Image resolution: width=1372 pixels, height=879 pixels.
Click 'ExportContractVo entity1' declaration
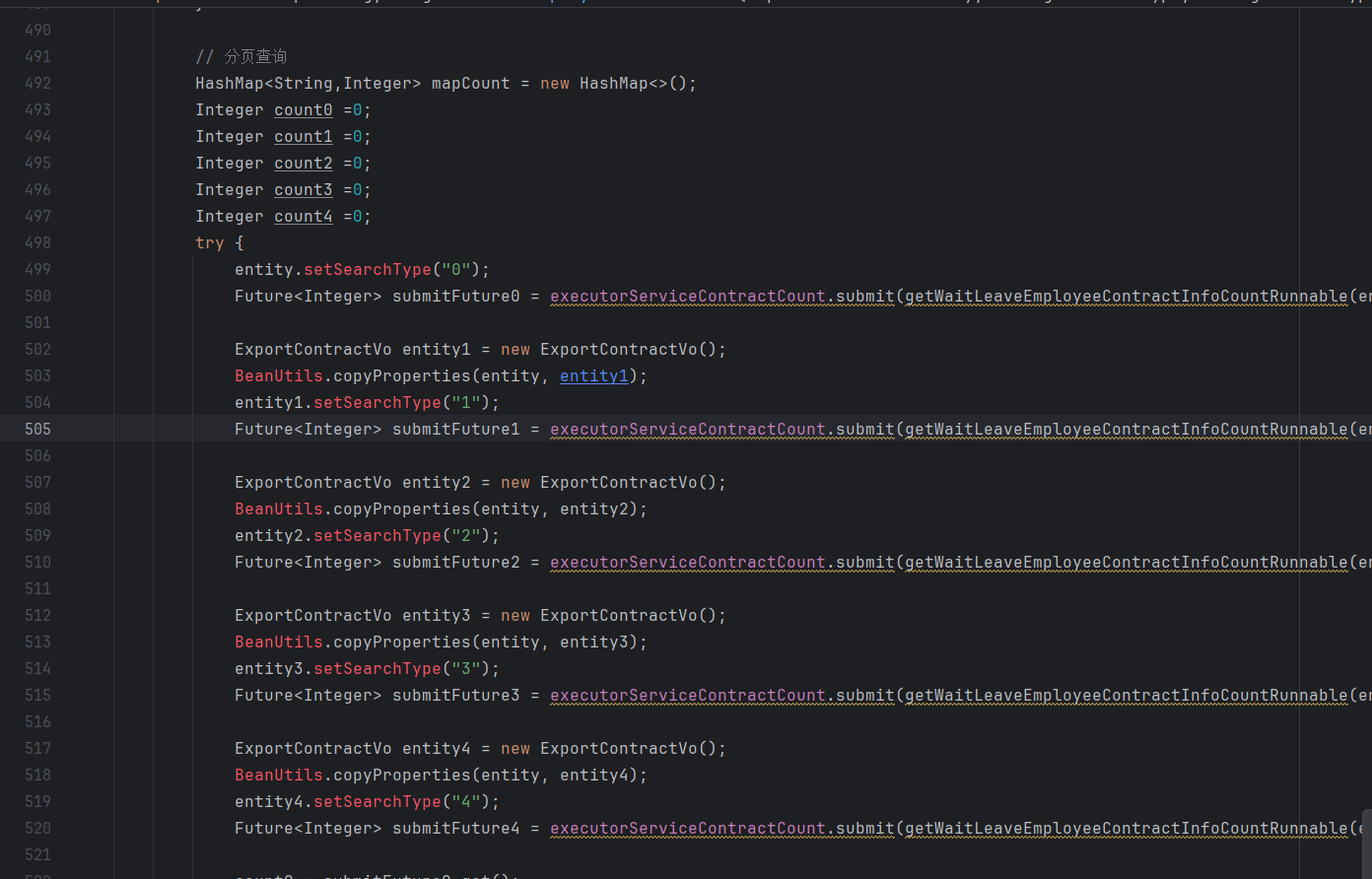click(353, 349)
